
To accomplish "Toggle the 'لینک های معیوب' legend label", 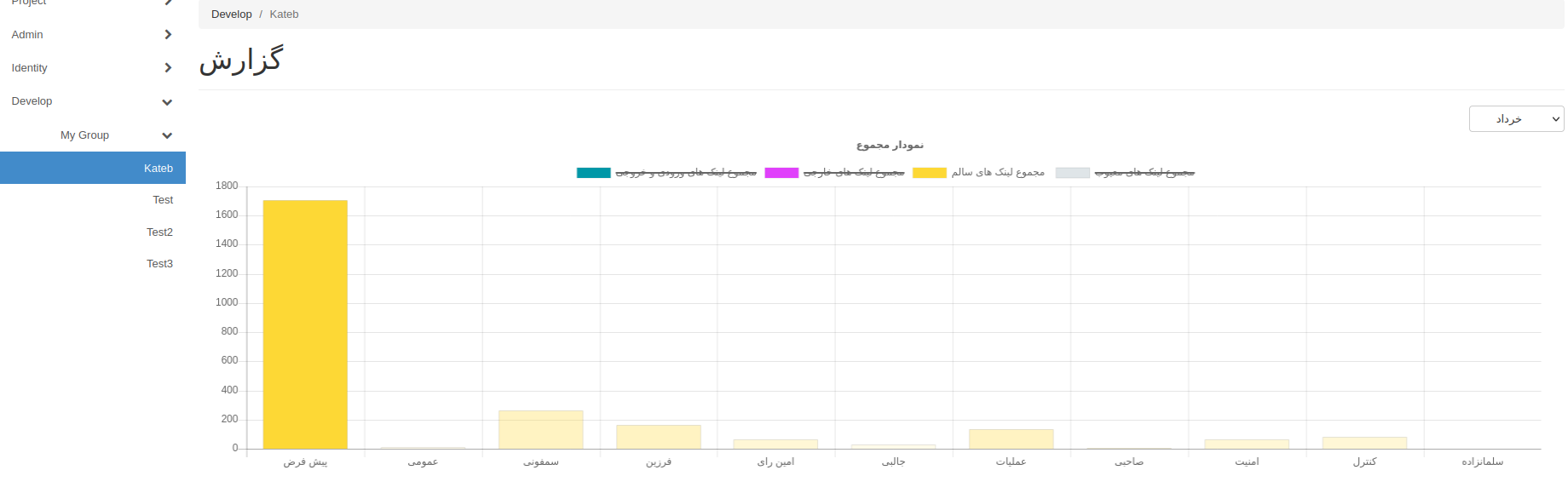I will point(1144,173).
